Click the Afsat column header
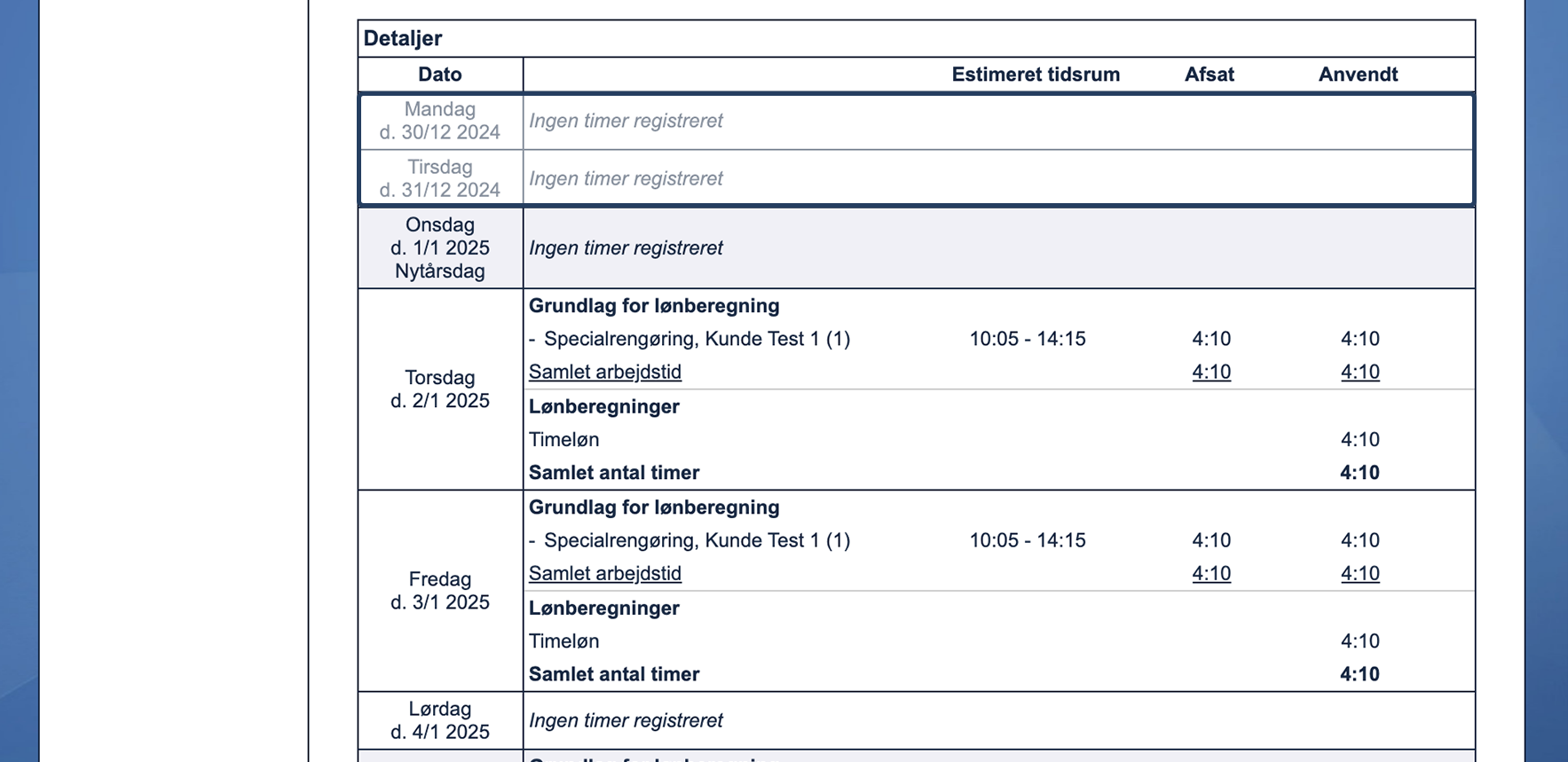The image size is (1568, 762). coord(1209,75)
